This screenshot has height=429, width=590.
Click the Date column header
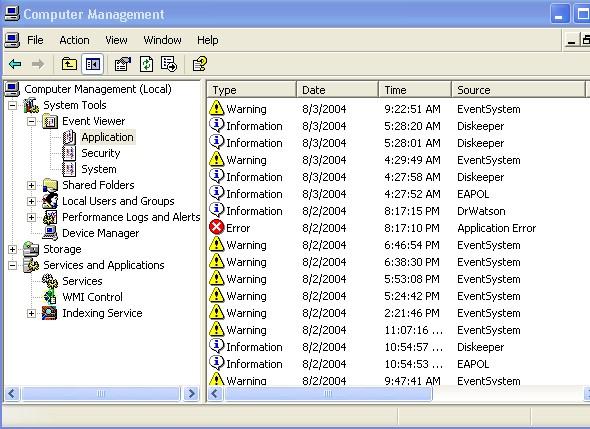(338, 90)
